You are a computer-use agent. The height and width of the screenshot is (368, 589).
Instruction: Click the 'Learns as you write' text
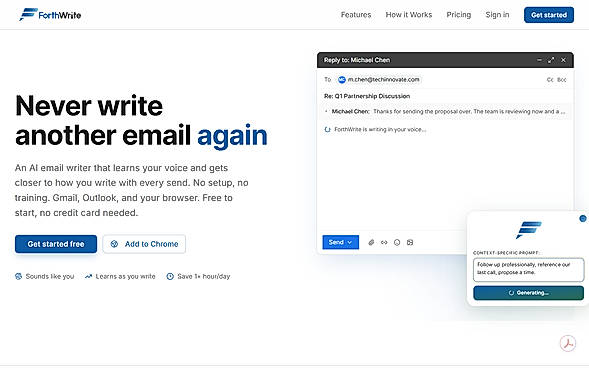point(125,276)
